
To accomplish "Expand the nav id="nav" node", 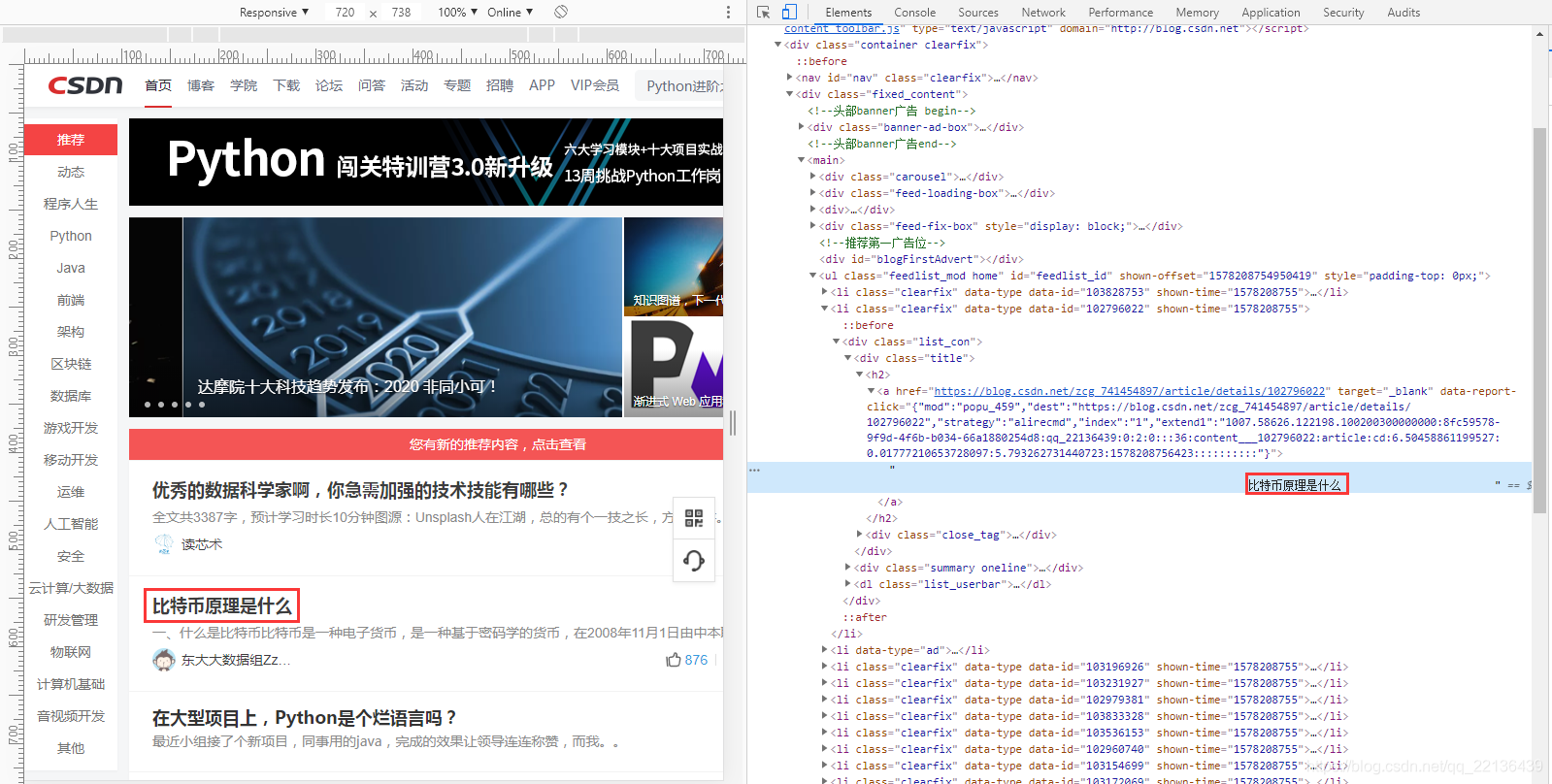I will (789, 78).
